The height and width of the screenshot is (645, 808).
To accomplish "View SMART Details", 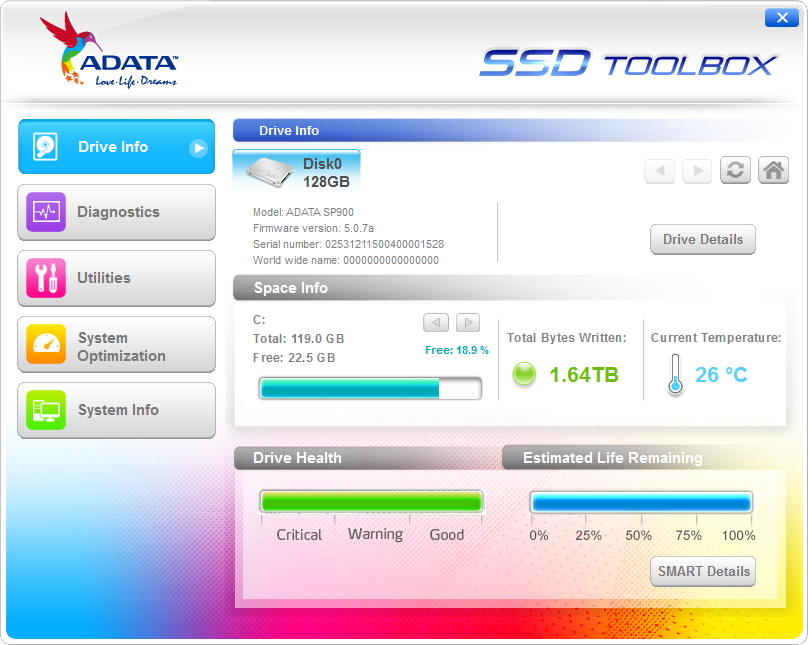I will pyautogui.click(x=703, y=571).
